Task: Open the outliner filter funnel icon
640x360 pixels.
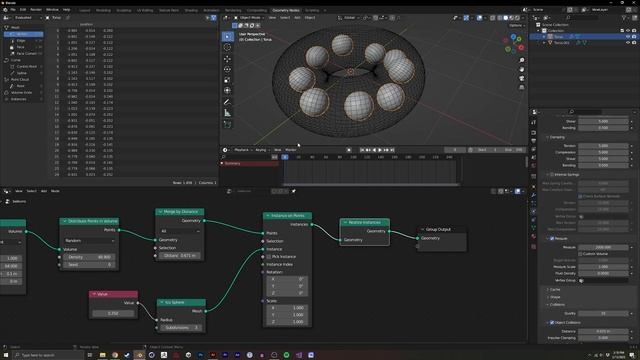Action: pos(624,18)
